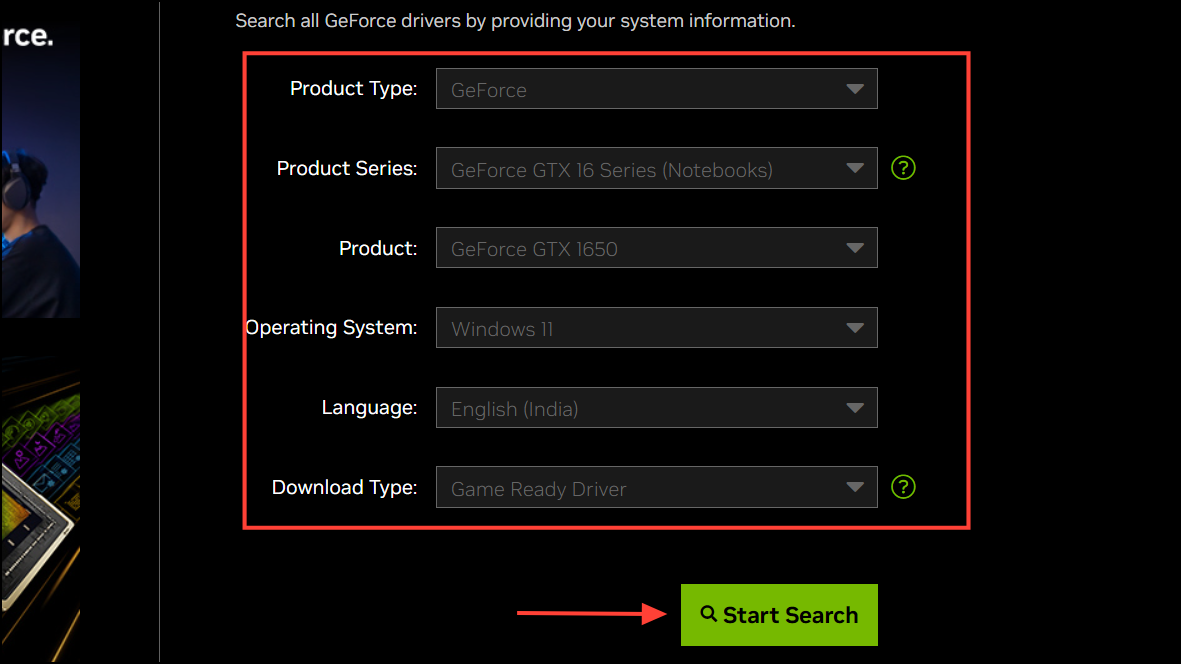Click the Product Series label
This screenshot has height=664, width=1181.
point(346,169)
